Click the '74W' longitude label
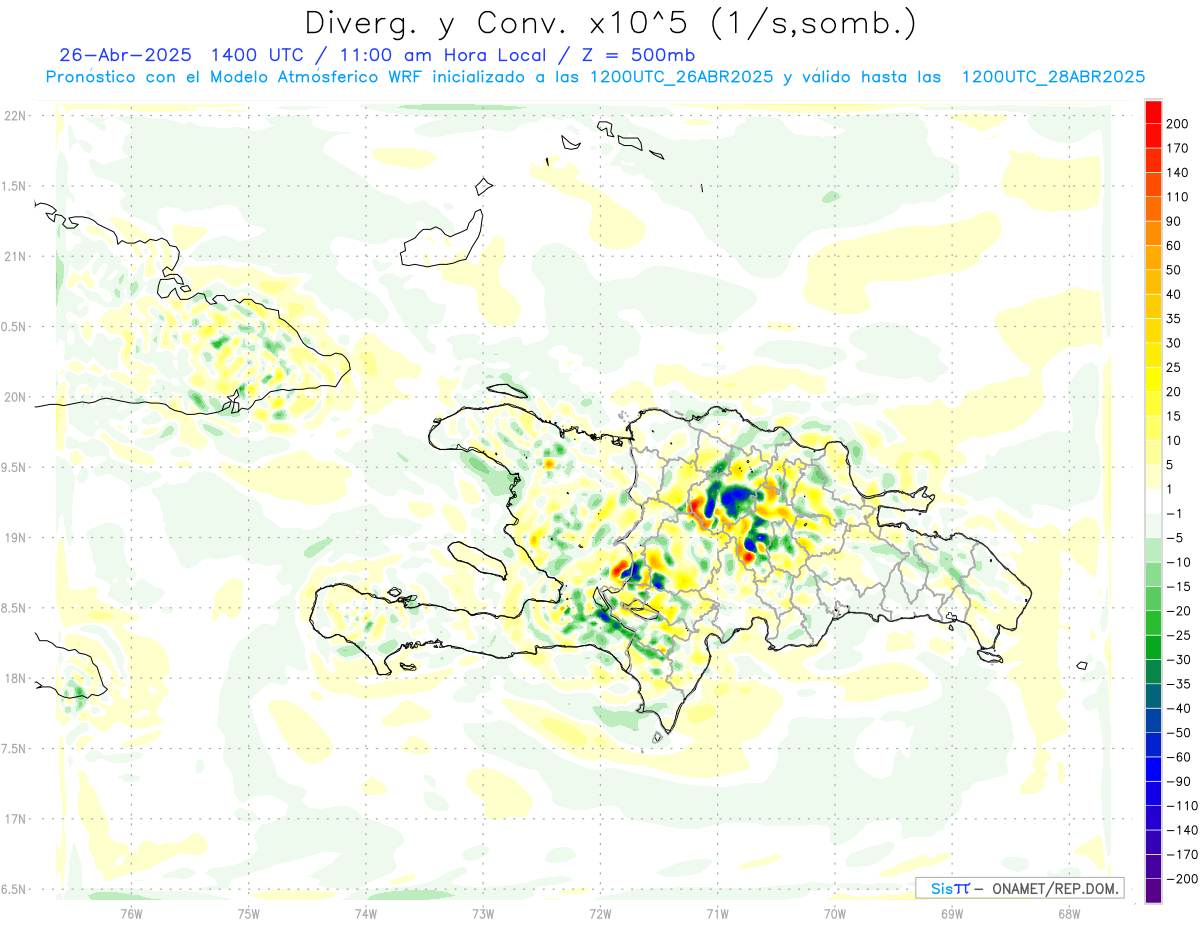Screen dimensions: 1200x927 366,912
